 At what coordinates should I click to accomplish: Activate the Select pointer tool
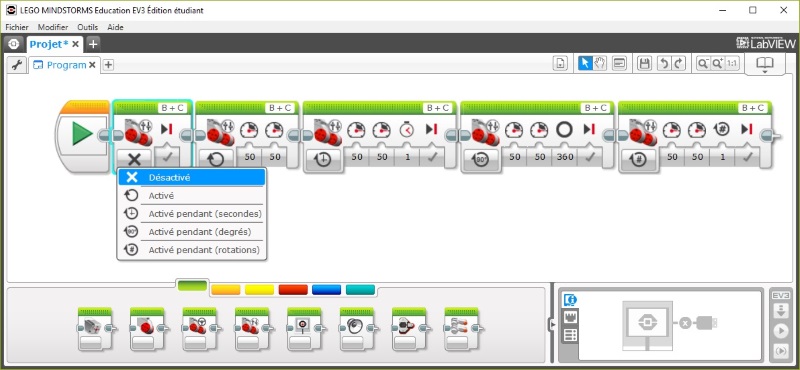pos(585,64)
